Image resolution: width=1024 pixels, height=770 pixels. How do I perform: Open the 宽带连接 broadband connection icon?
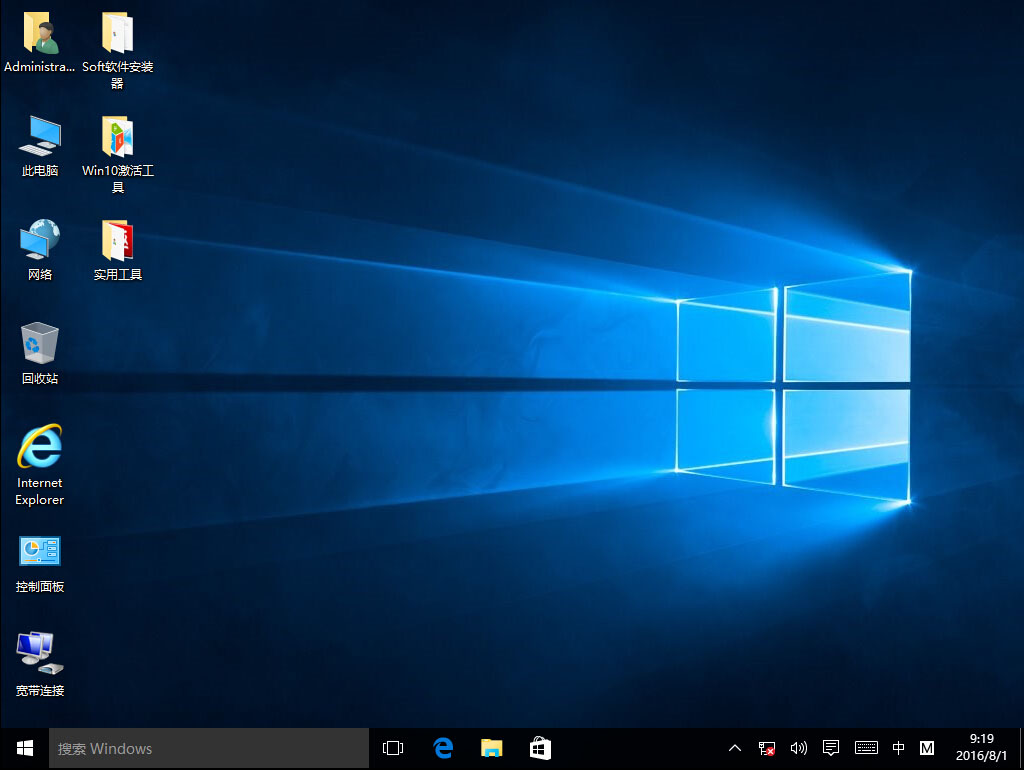click(x=39, y=655)
